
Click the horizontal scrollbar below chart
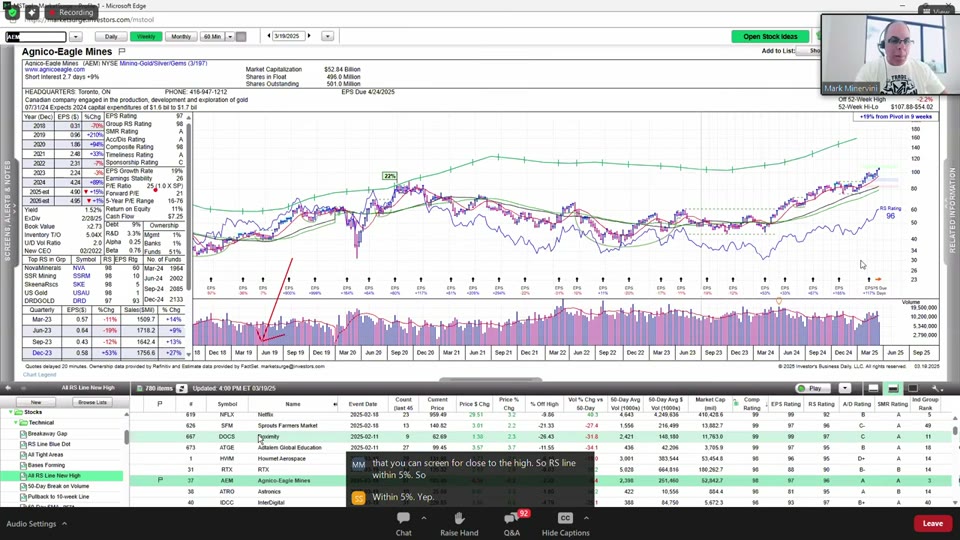pyautogui.click(x=490, y=380)
